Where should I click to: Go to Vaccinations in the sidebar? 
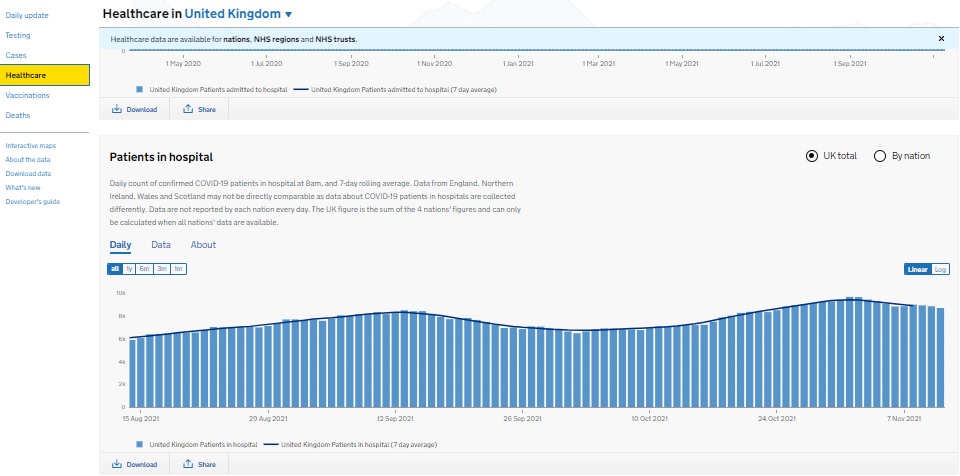click(x=27, y=95)
